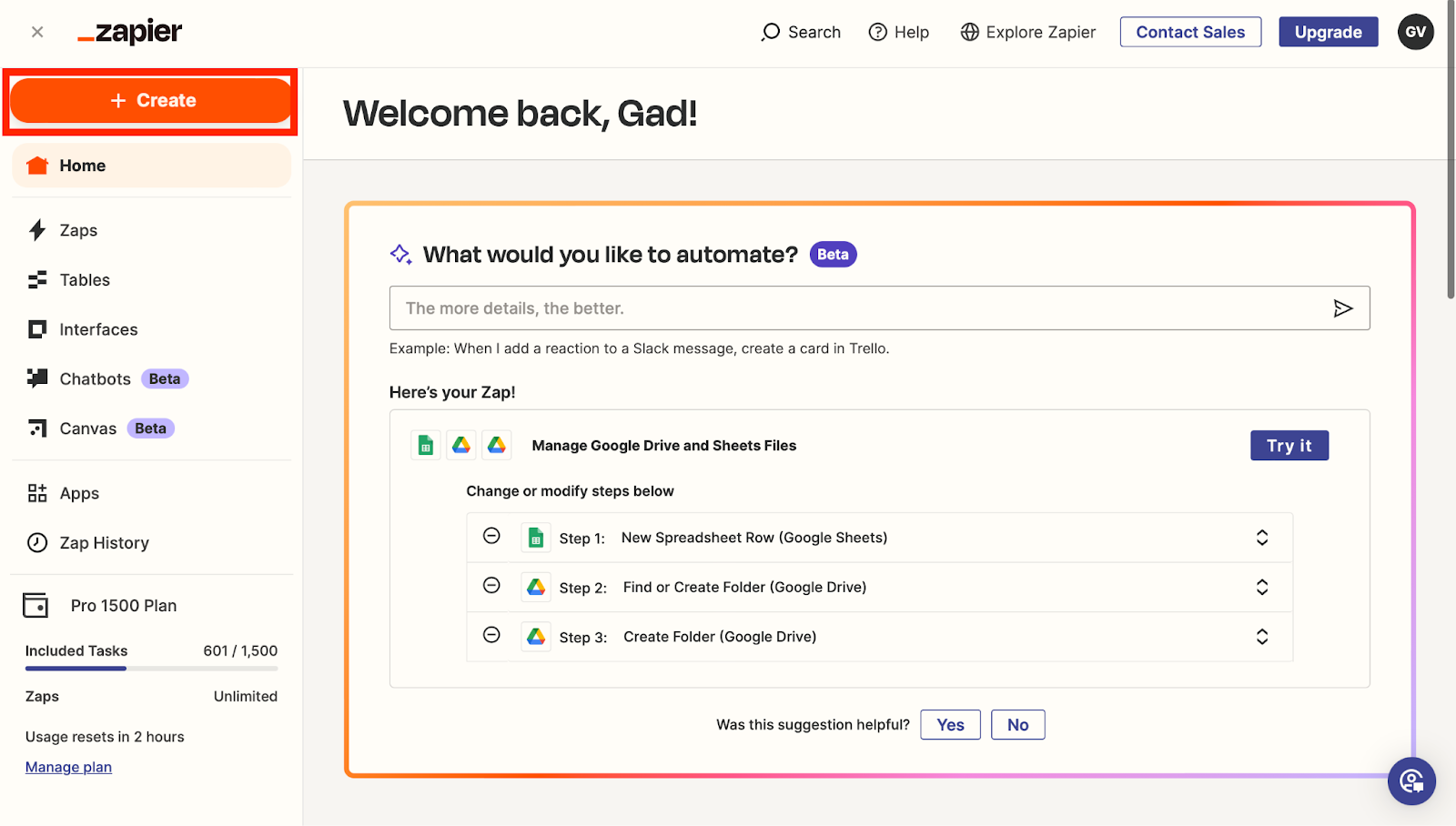Click the Canvas icon in sidebar
Image resolution: width=1456 pixels, height=826 pixels.
coord(37,428)
